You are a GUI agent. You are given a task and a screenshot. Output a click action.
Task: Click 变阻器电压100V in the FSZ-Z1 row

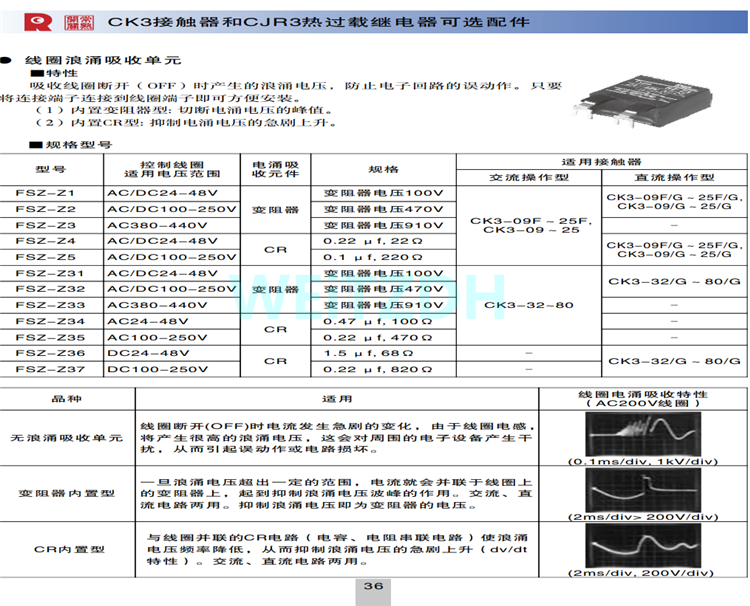[x=384, y=193]
